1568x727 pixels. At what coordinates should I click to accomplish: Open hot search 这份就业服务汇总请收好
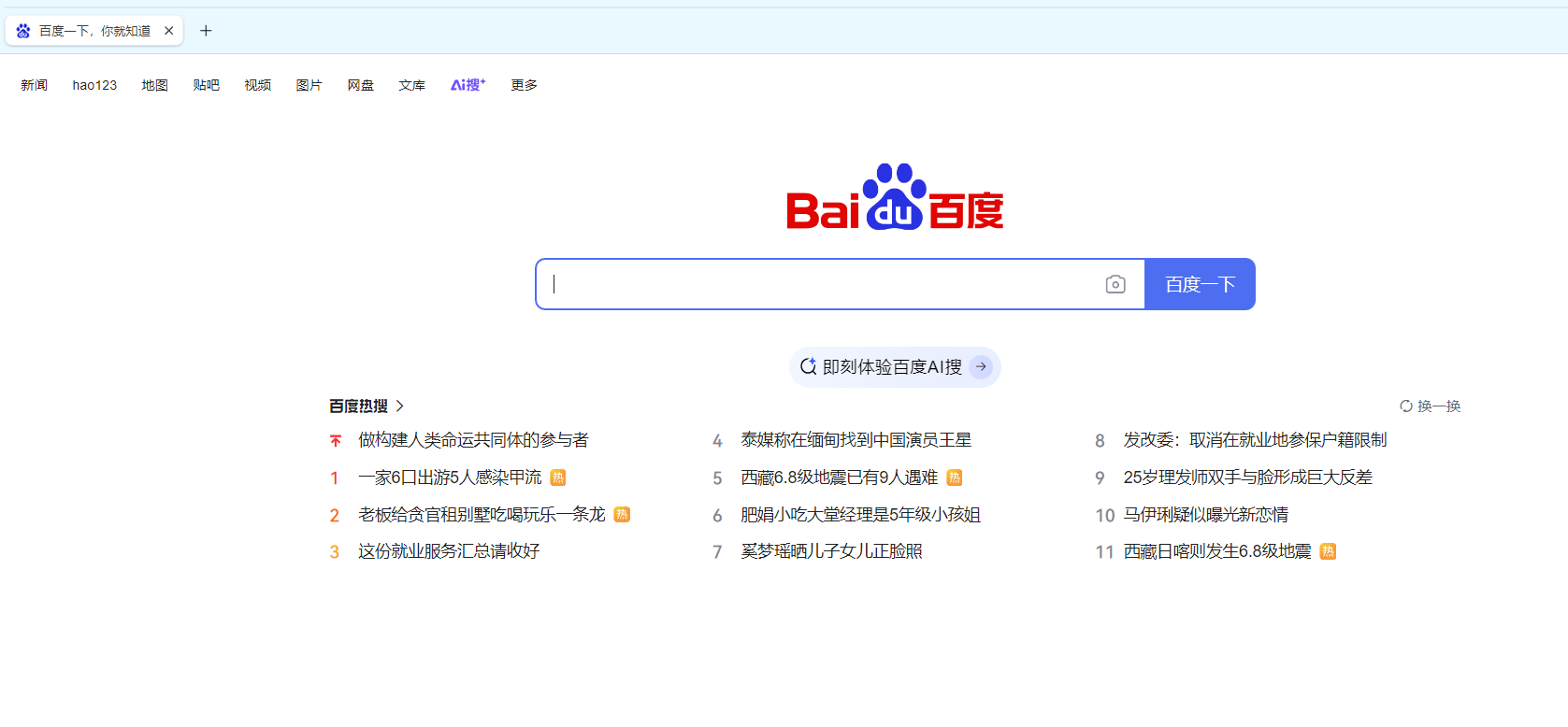click(x=449, y=551)
